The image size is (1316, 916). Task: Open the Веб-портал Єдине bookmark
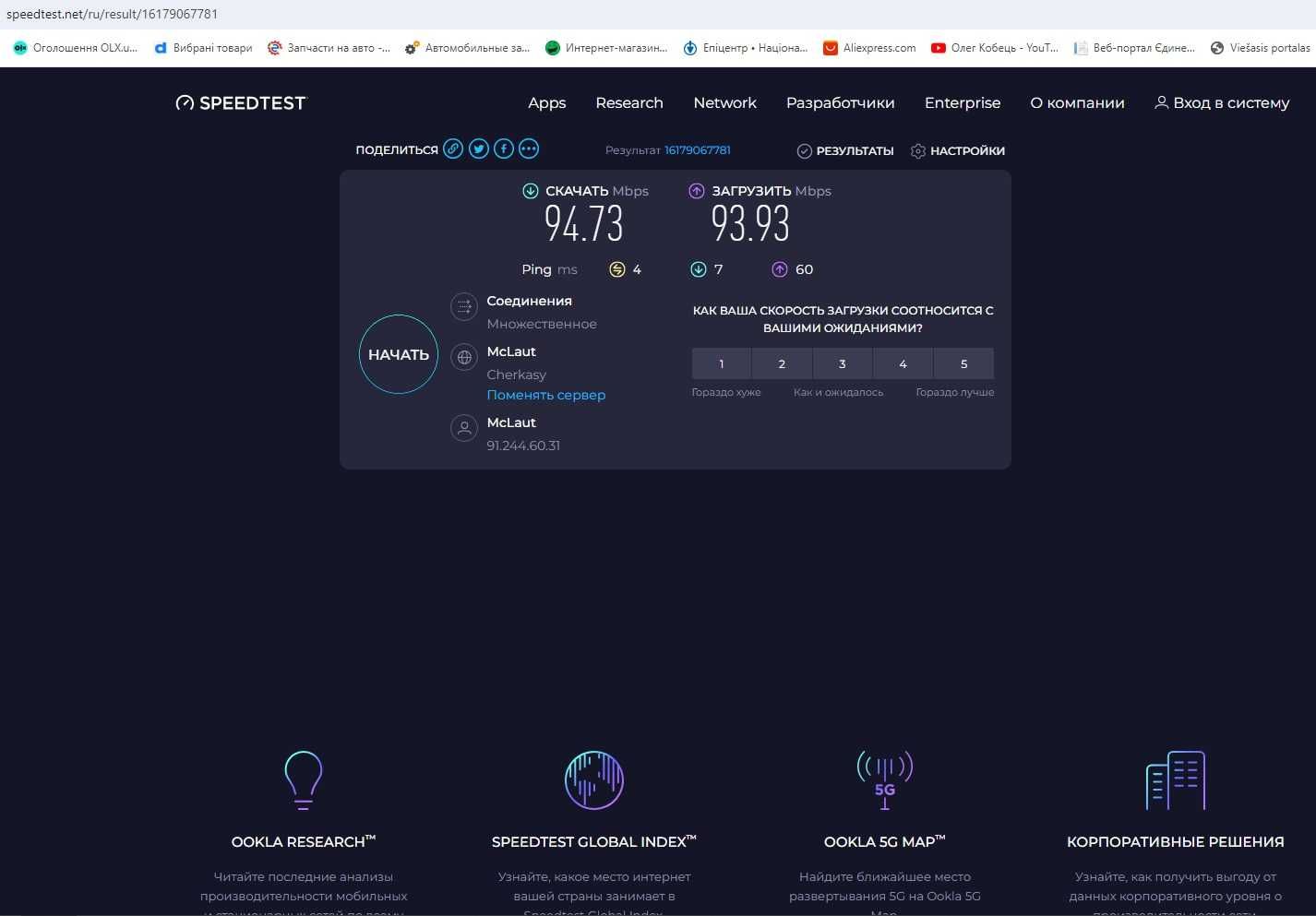pos(1134,48)
